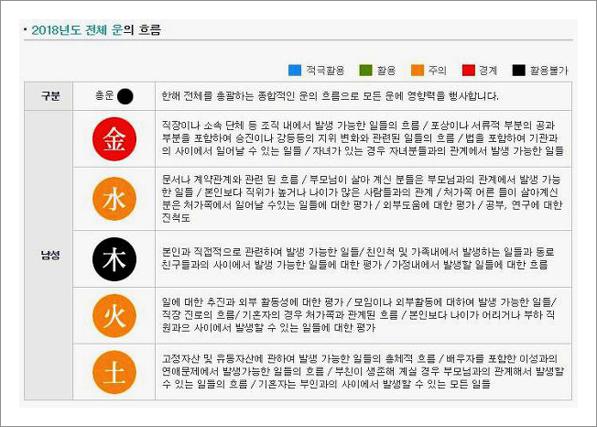This screenshot has width=597, height=427.
Task: Click the orange 火 element circle
Action: pyautogui.click(x=114, y=315)
